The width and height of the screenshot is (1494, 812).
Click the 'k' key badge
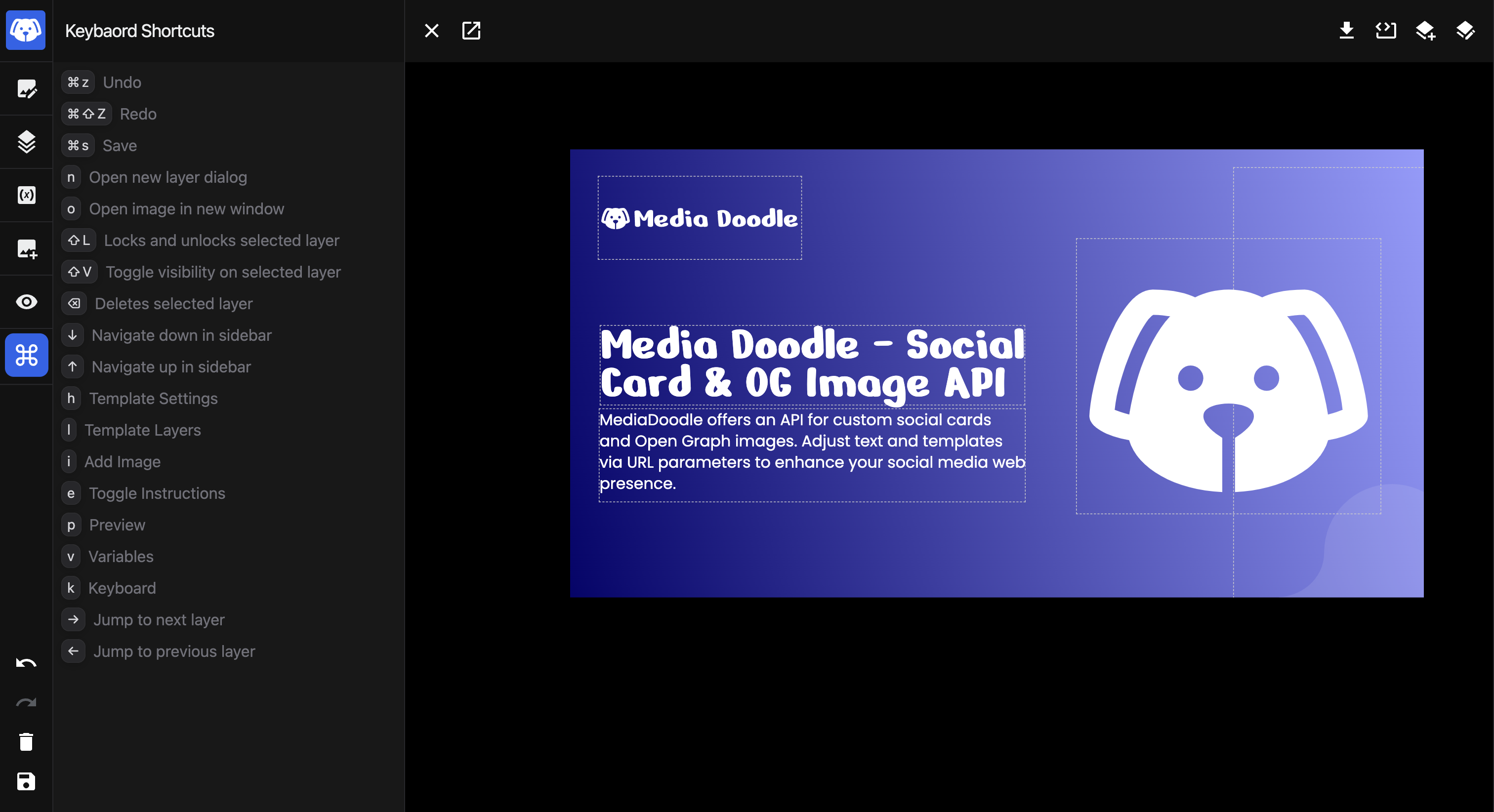[x=70, y=588]
